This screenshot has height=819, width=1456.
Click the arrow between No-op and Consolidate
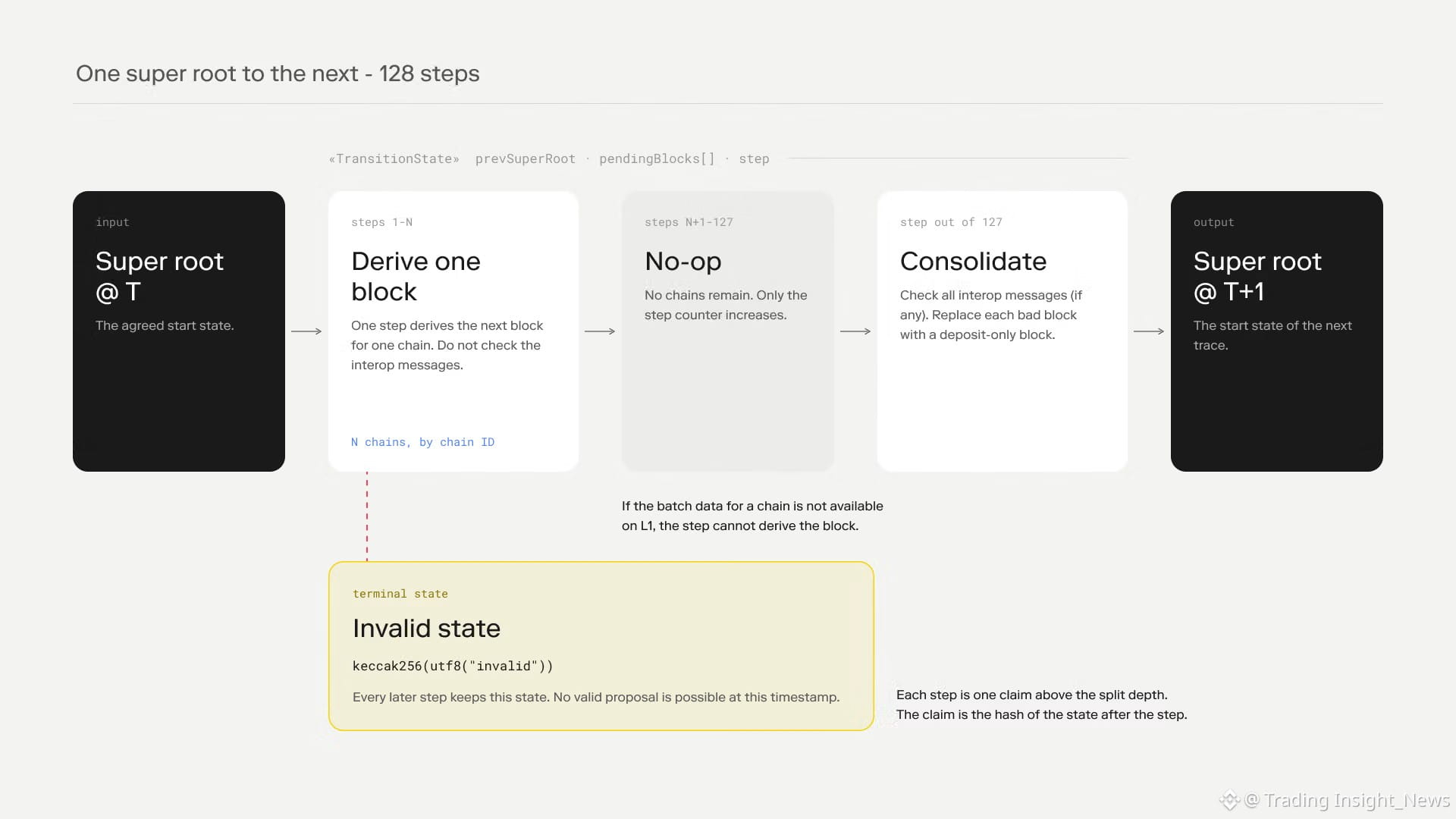(855, 331)
